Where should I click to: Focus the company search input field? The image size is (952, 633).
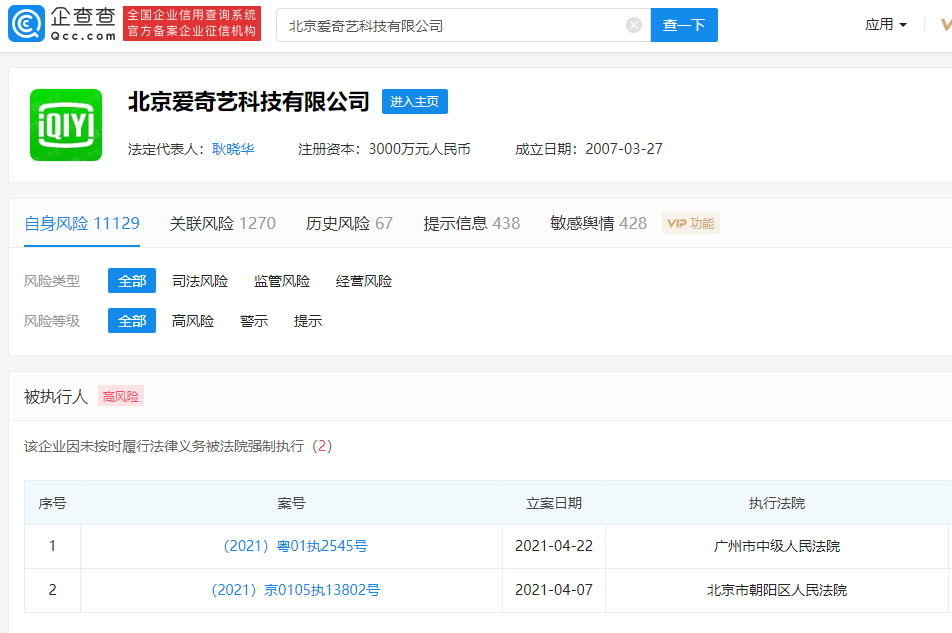tap(463, 25)
